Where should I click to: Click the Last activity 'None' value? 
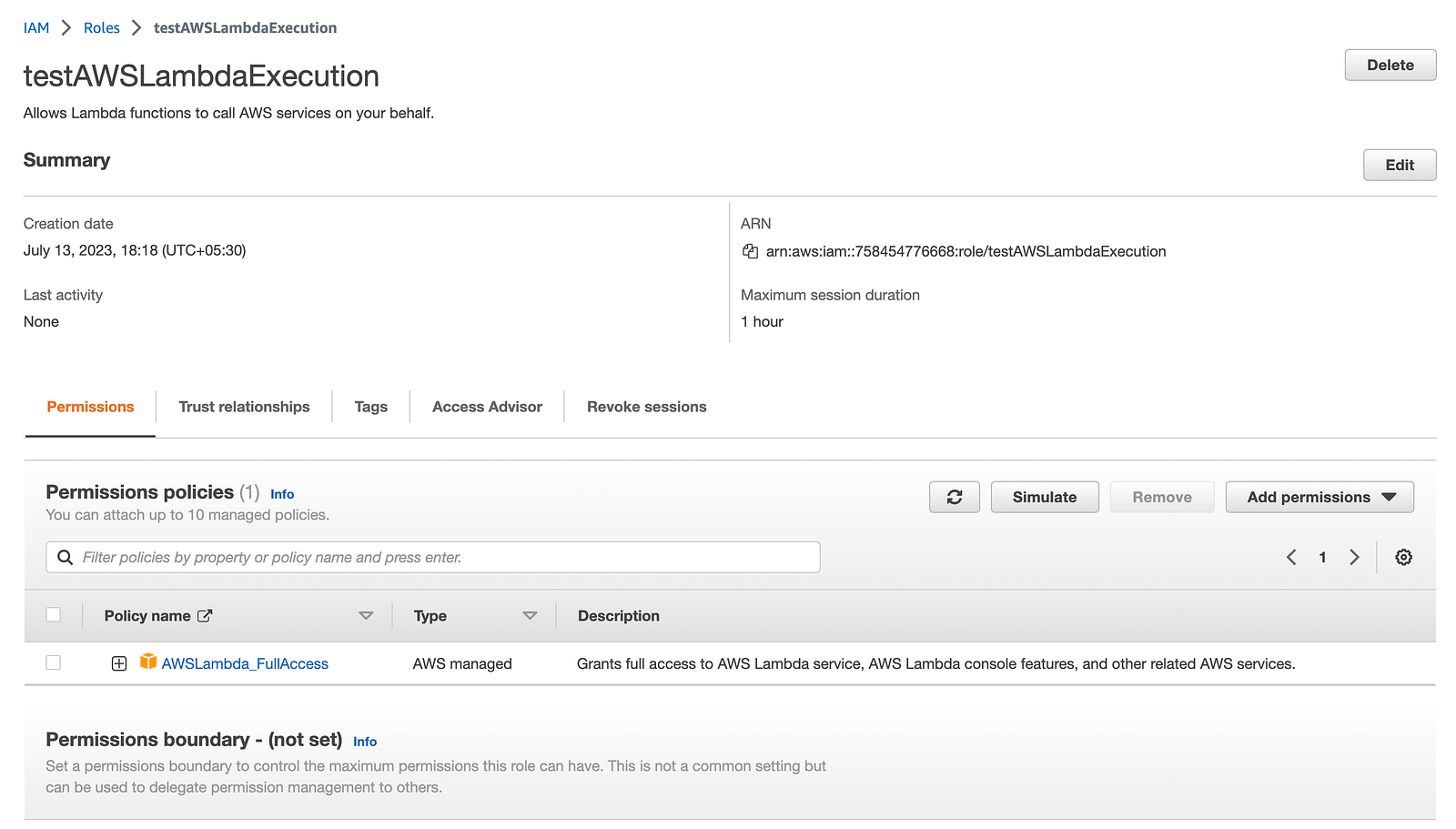[41, 321]
